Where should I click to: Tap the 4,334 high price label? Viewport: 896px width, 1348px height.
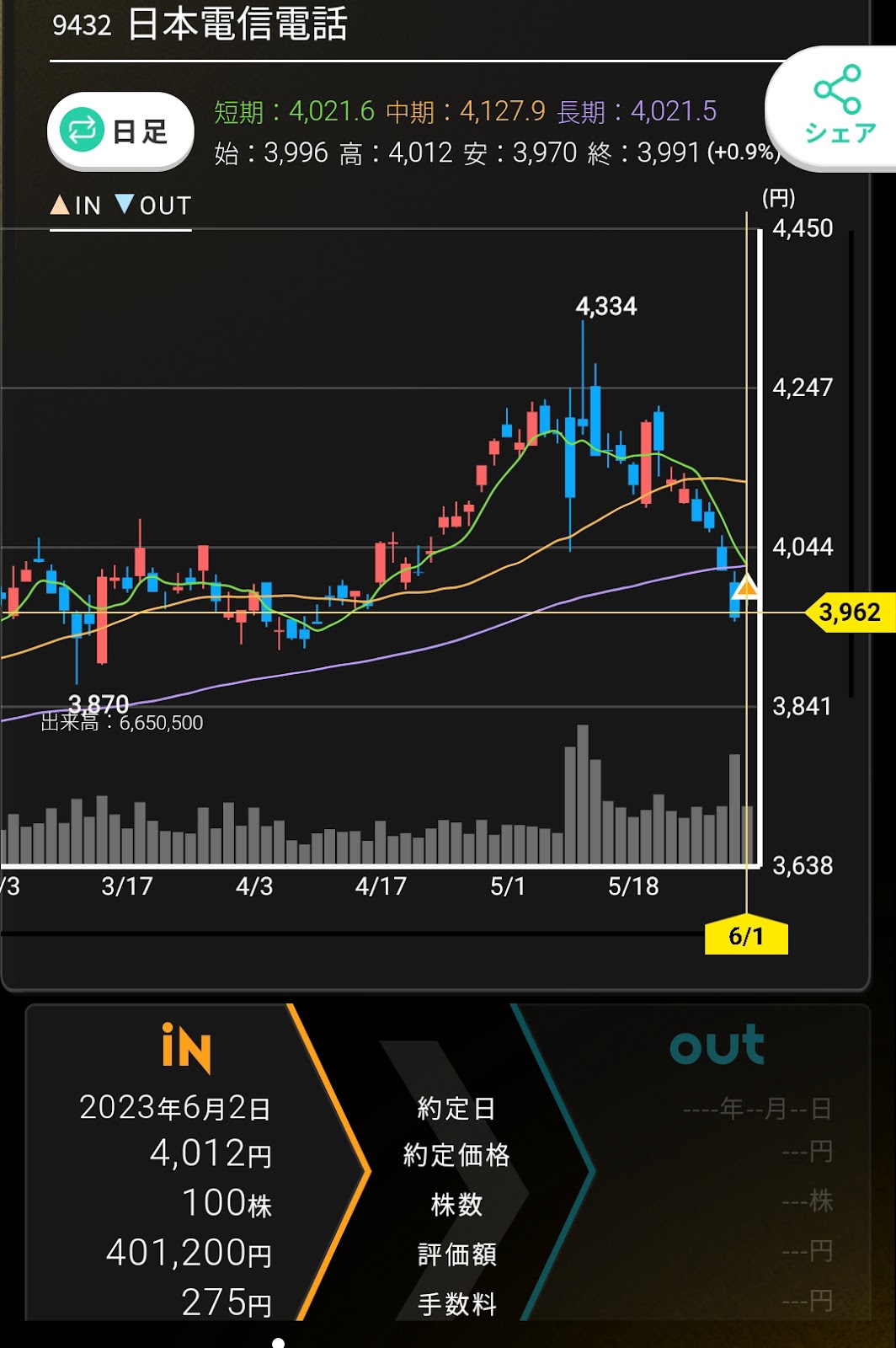606,306
